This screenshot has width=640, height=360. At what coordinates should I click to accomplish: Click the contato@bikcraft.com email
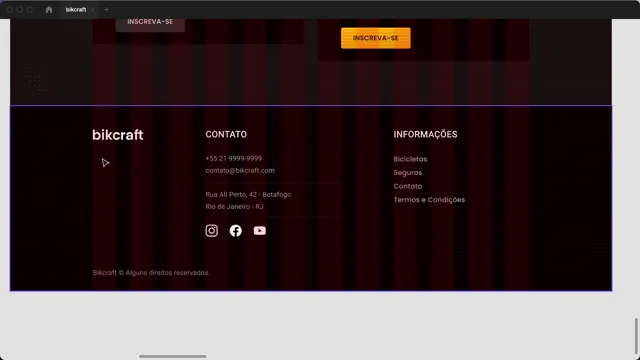tap(240, 171)
